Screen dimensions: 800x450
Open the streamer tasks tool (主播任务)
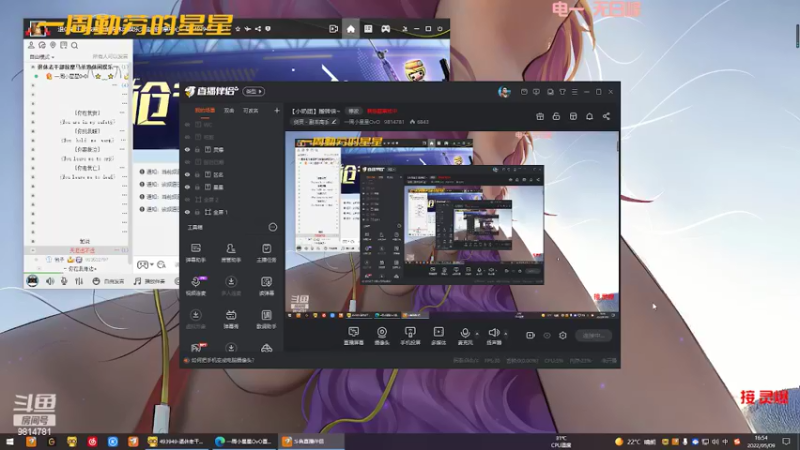[x=266, y=253]
